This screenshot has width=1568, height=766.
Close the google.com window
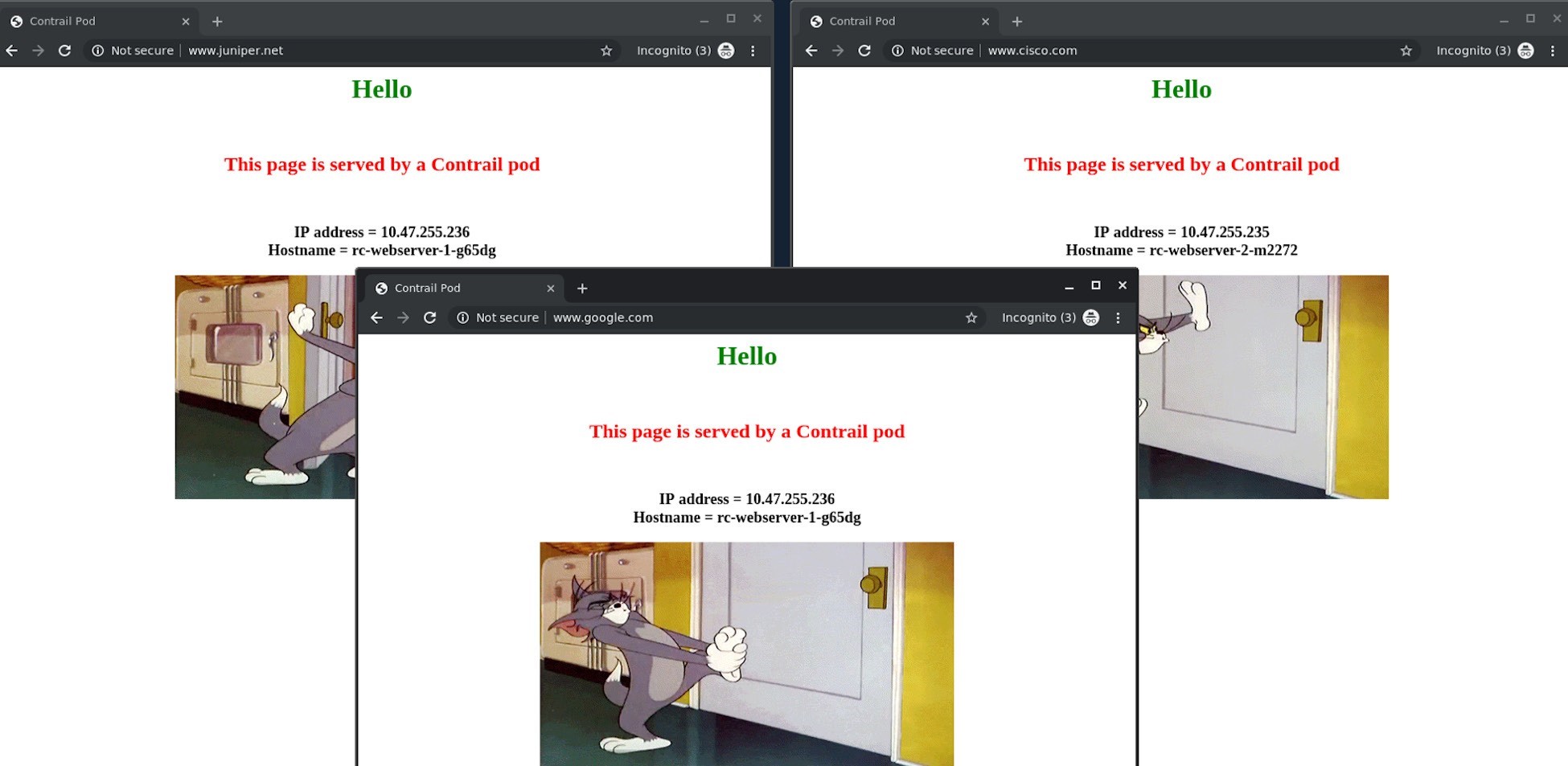coord(1123,285)
